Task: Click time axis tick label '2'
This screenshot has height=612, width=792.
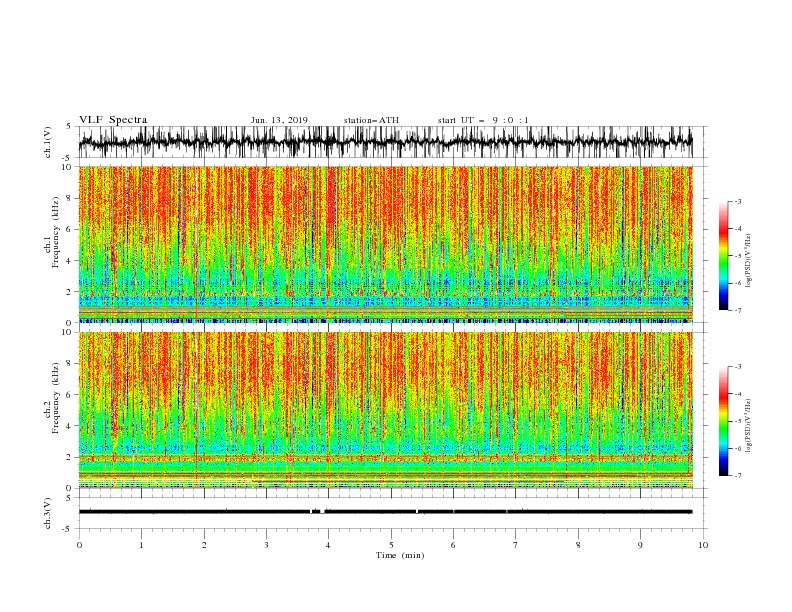Action: (204, 545)
